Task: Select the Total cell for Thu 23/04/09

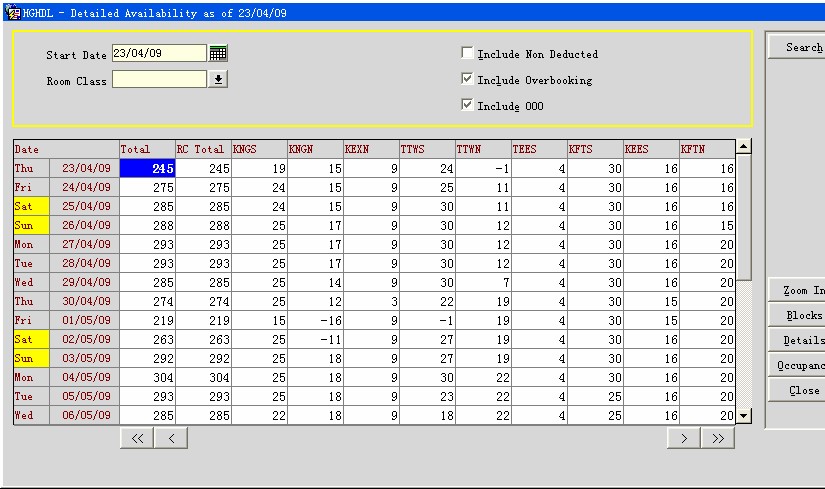Action: pyautogui.click(x=147, y=169)
